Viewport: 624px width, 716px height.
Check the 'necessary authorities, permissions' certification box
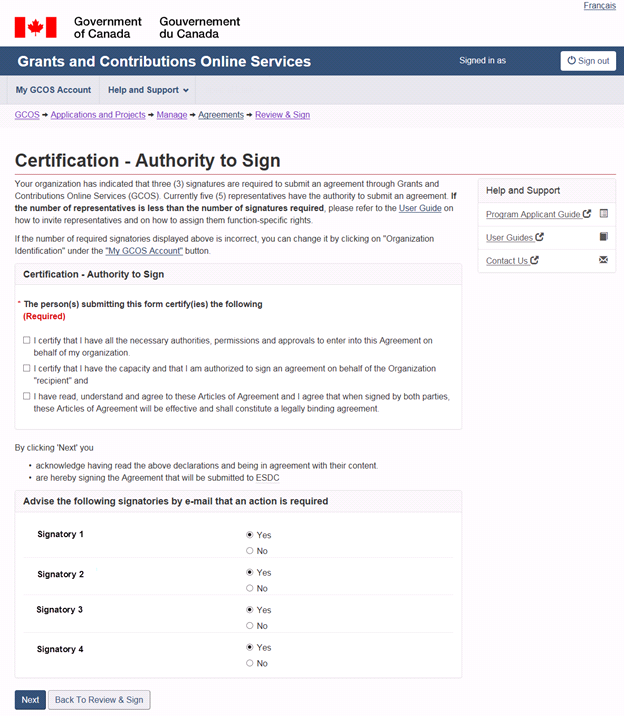[27, 341]
